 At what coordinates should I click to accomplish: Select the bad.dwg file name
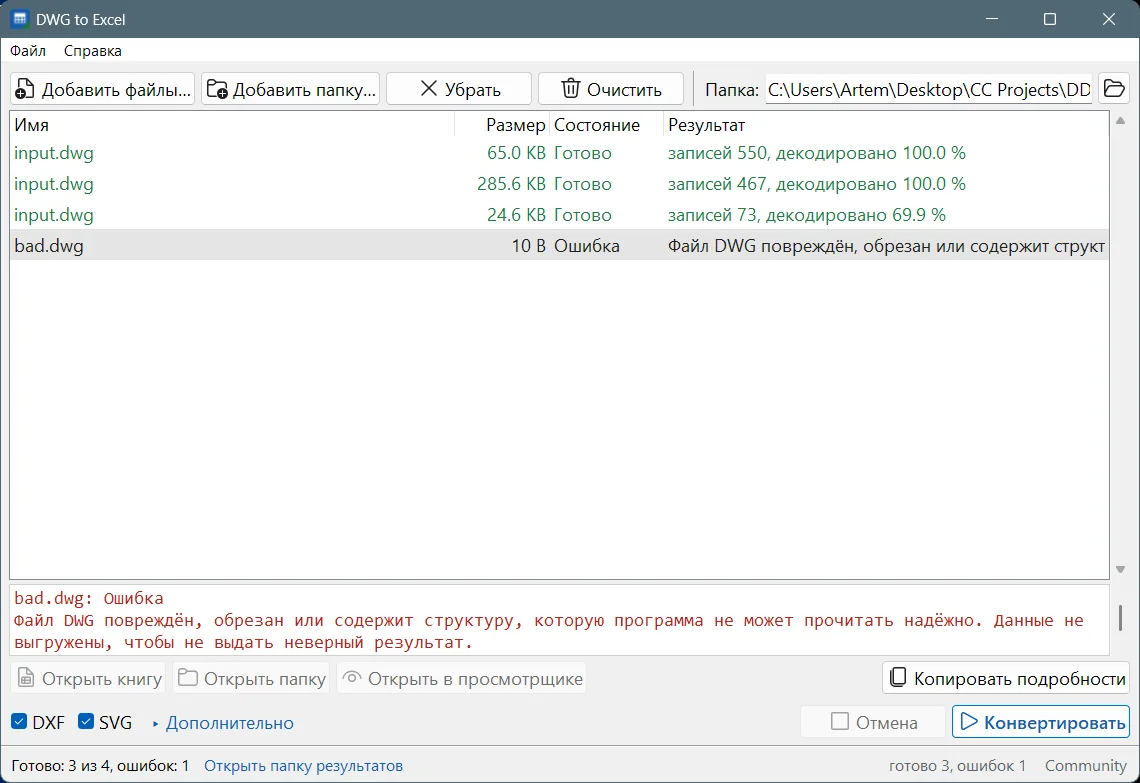click(x=49, y=246)
